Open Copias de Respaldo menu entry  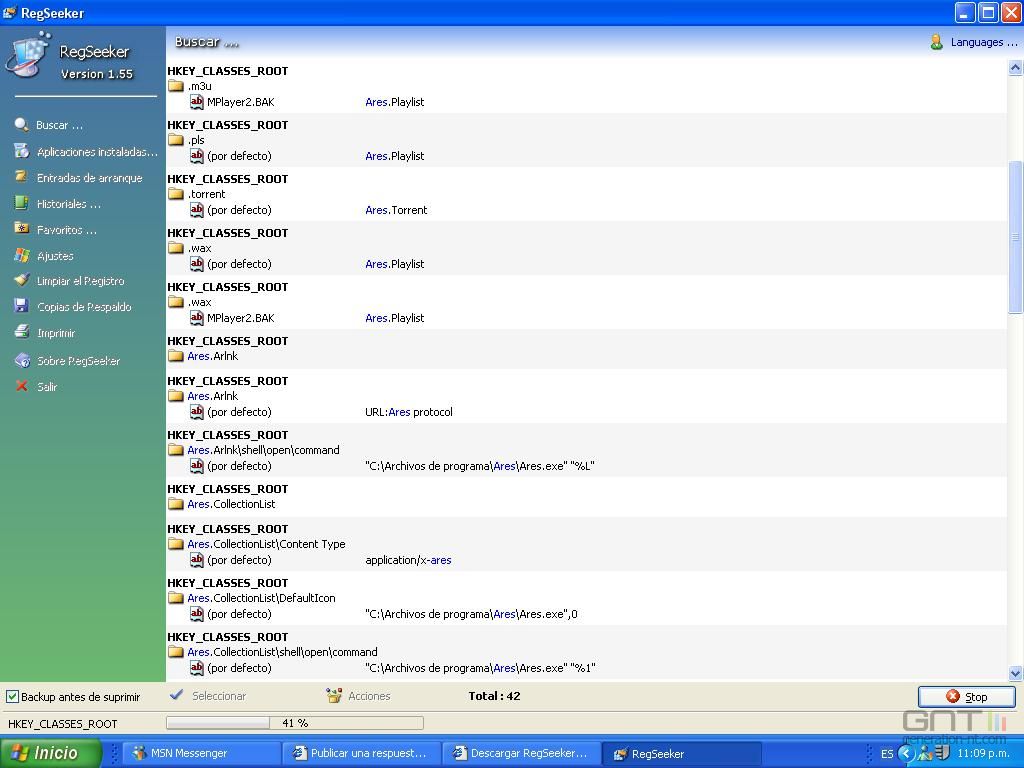point(84,307)
